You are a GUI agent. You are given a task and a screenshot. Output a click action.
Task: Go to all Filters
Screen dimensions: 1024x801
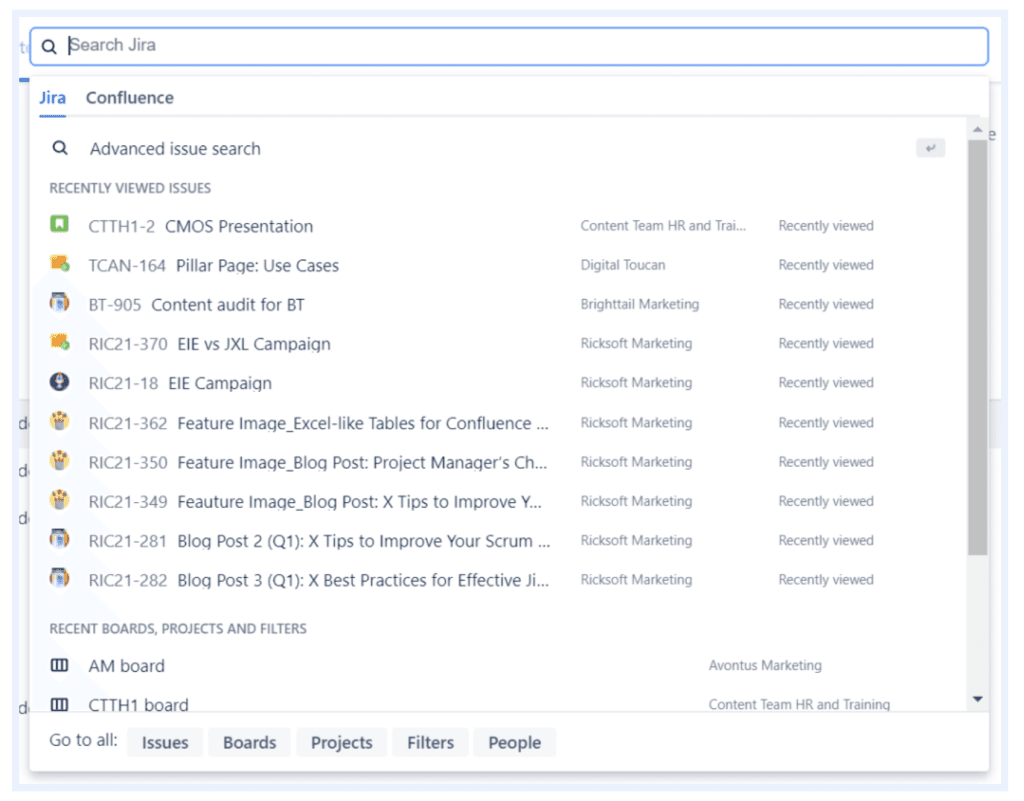click(x=430, y=742)
